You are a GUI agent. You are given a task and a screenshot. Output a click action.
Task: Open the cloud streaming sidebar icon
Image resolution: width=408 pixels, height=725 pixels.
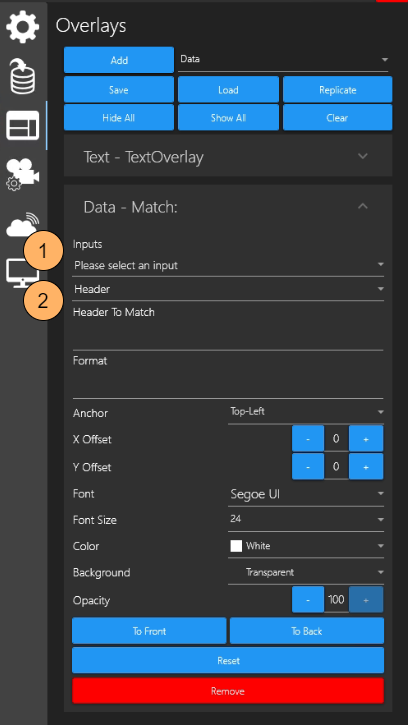22,224
